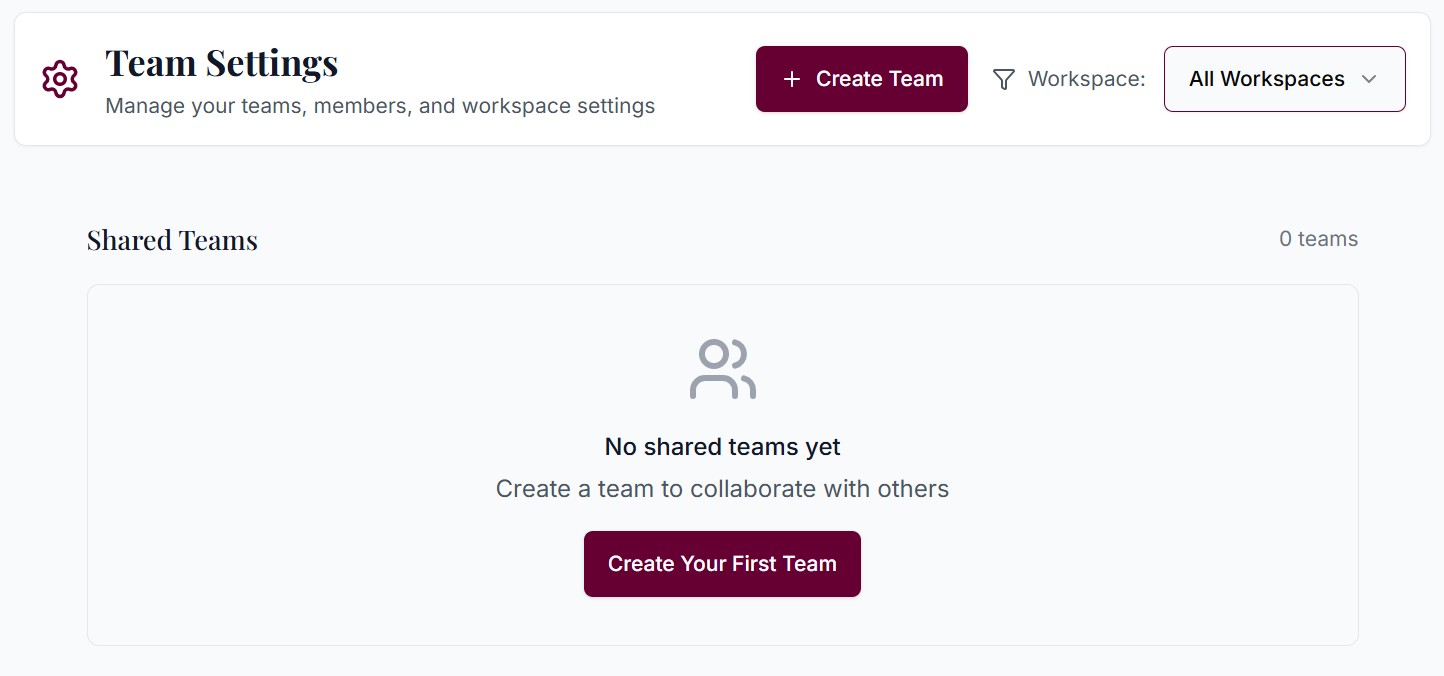Click the Team Settings heading
Screen dimensions: 1444x676
222,62
